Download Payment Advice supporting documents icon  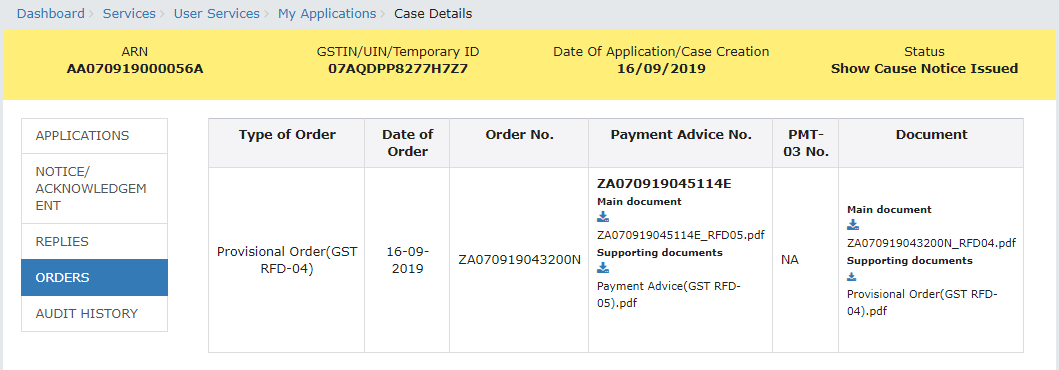pos(603,268)
